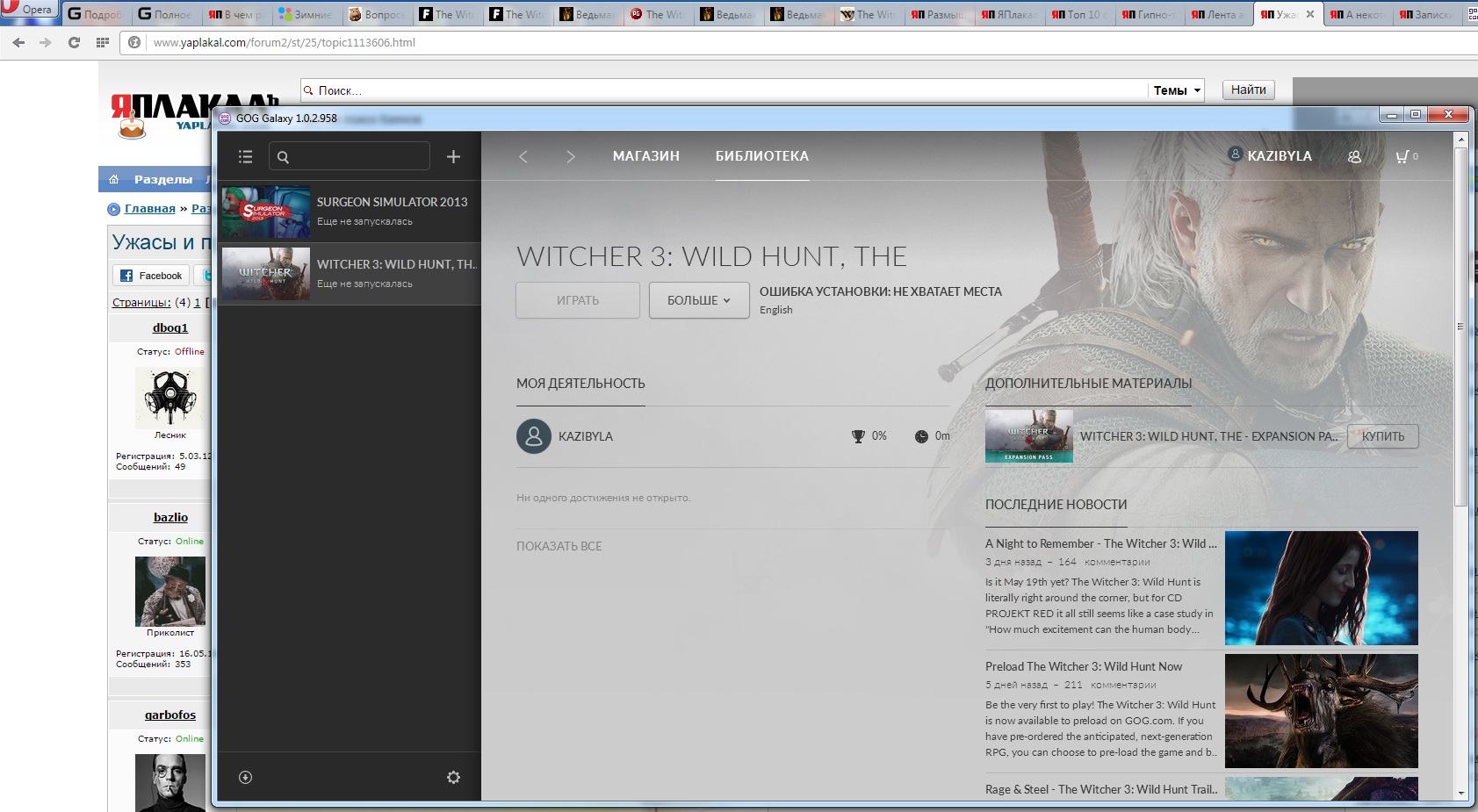Click the Preload Witcher 3 news image
This screenshot has height=812, width=1478.
[x=1322, y=711]
